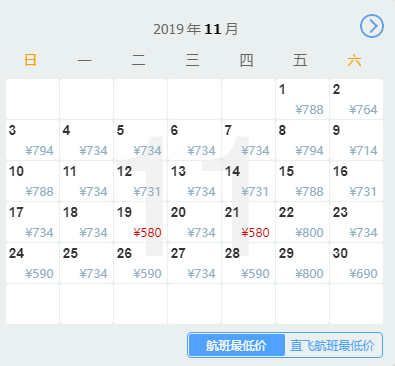The height and width of the screenshot is (366, 395).
Task: Select November 24 priced ¥590
Action: pos(32,263)
